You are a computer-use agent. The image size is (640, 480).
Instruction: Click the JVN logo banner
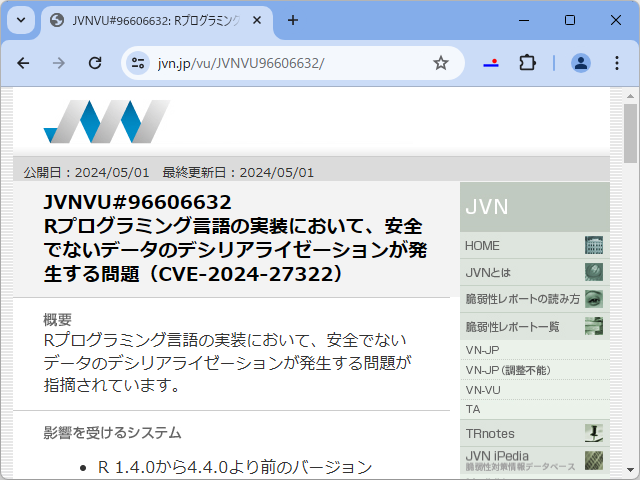[107, 121]
